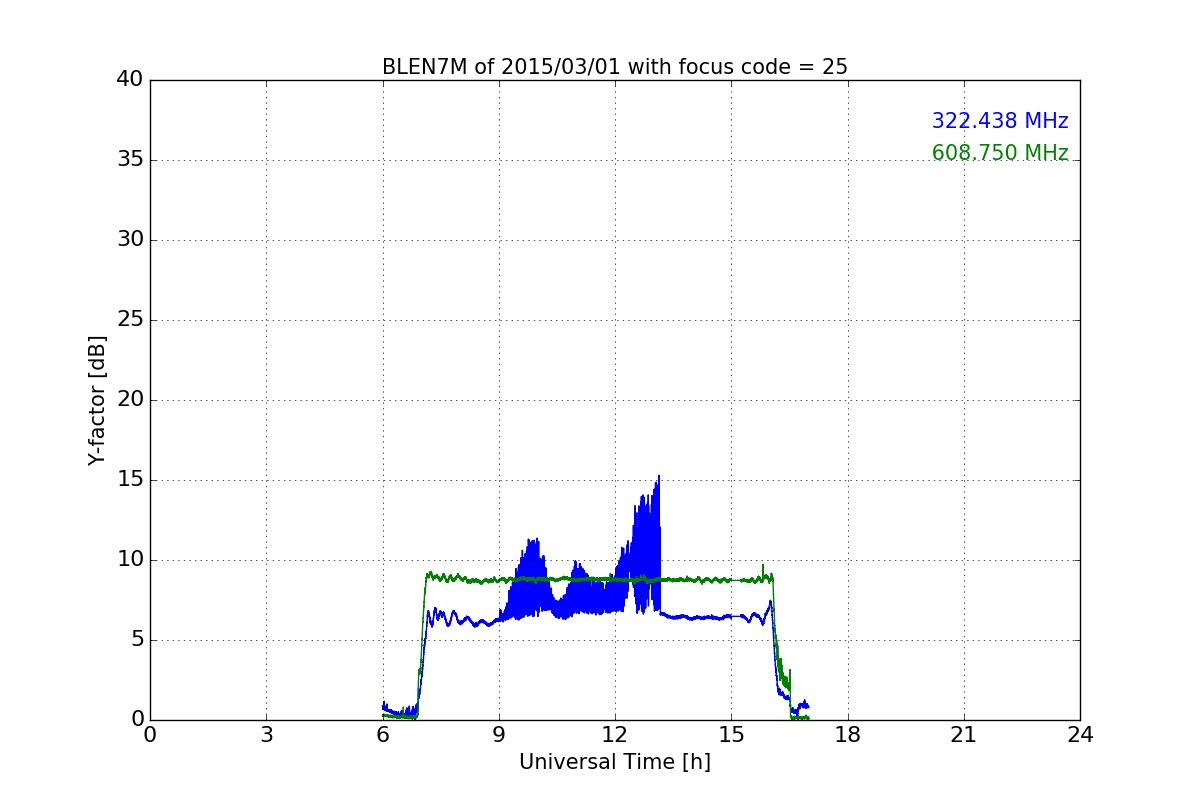
Task: Select the green '608.750 MHz' legend label
Action: 1000,153
